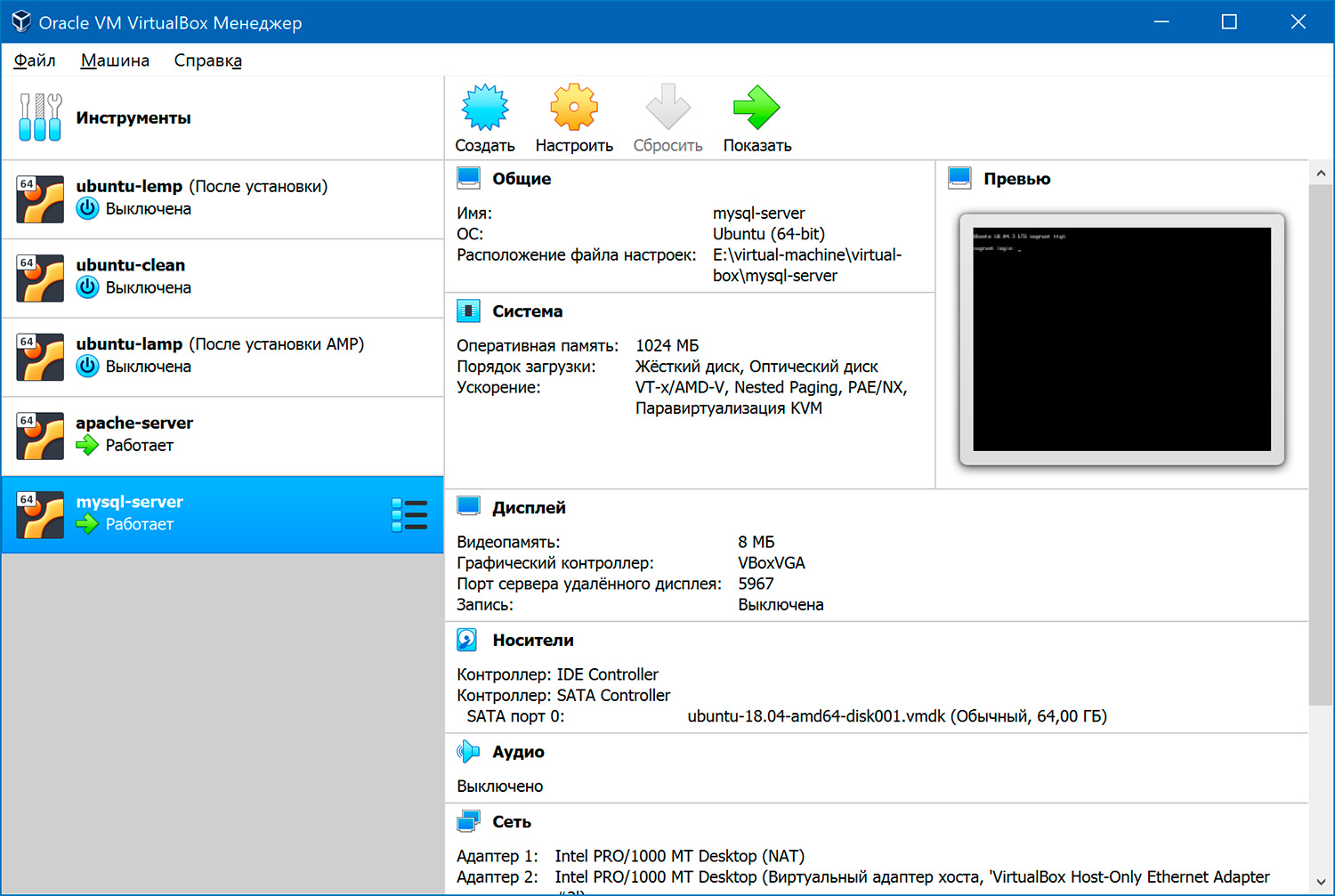Click Intel PRO/1000 MT Desktop (NAT) adapter text
This screenshot has height=896, width=1335.
[679, 856]
